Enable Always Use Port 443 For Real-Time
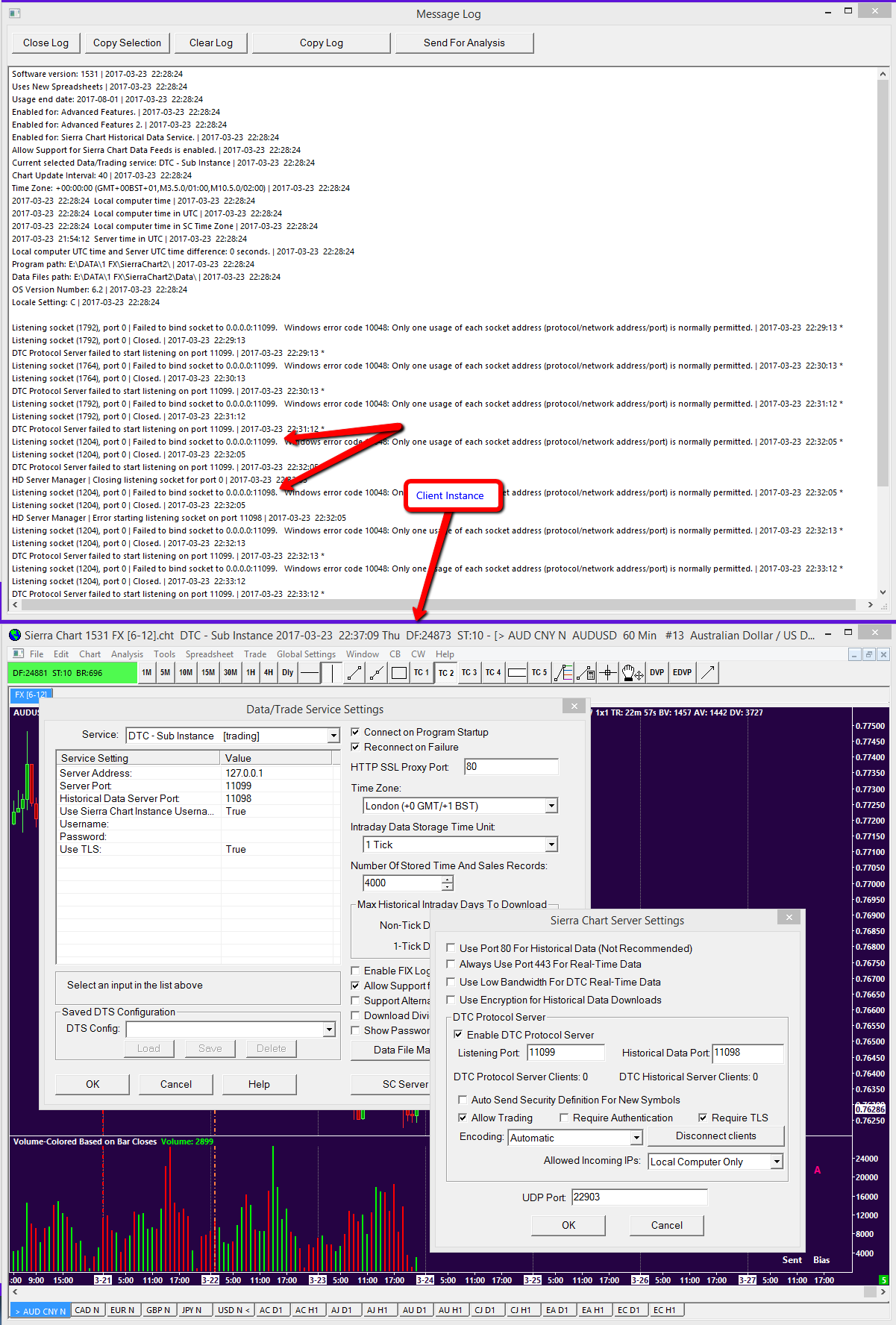896x1325 pixels. (451, 963)
